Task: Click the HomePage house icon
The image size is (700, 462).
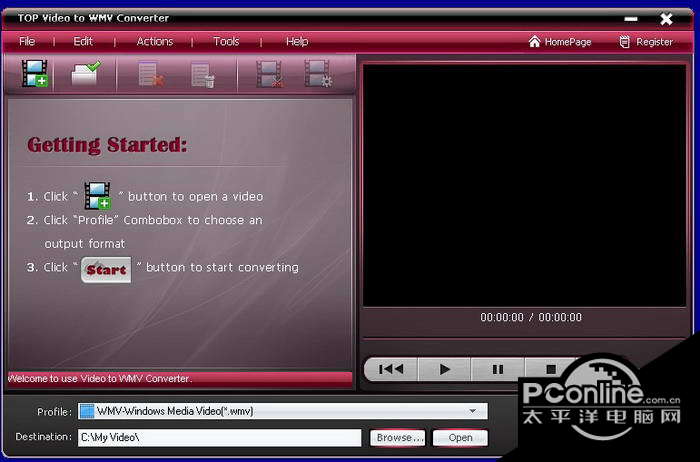Action: coord(534,42)
